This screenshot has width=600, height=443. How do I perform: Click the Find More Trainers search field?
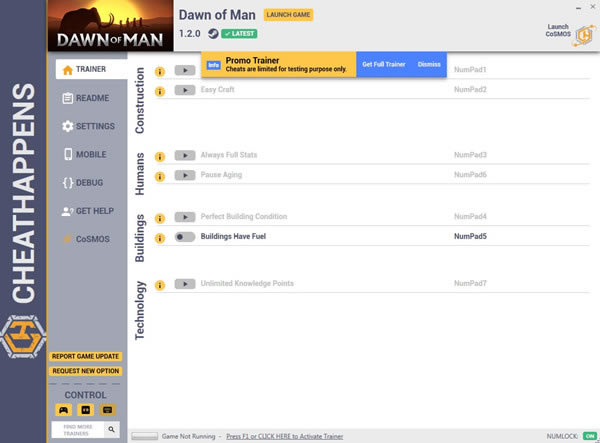[76, 429]
